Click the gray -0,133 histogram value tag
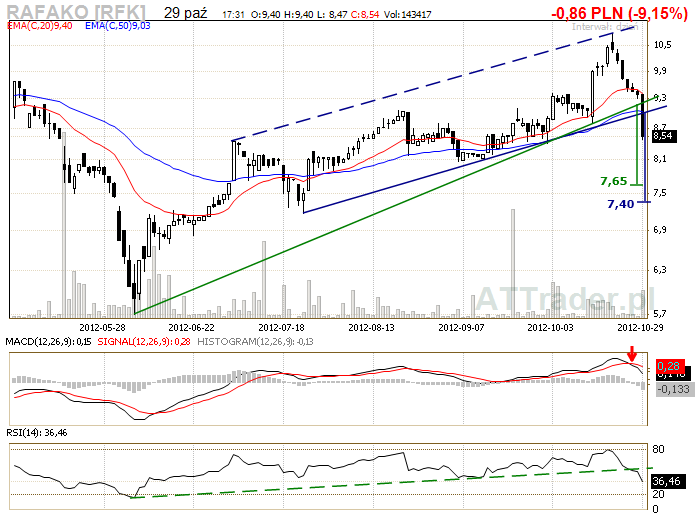700x522 pixels. click(675, 389)
